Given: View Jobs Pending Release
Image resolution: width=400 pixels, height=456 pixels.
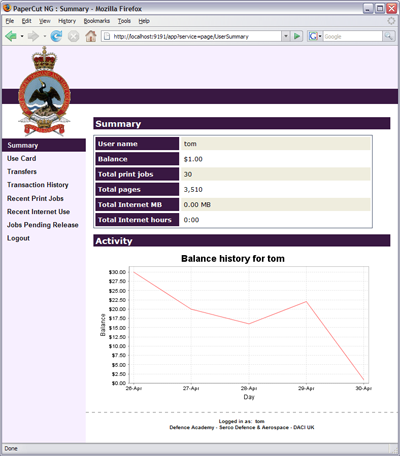Looking at the screenshot, I should 43,225.
